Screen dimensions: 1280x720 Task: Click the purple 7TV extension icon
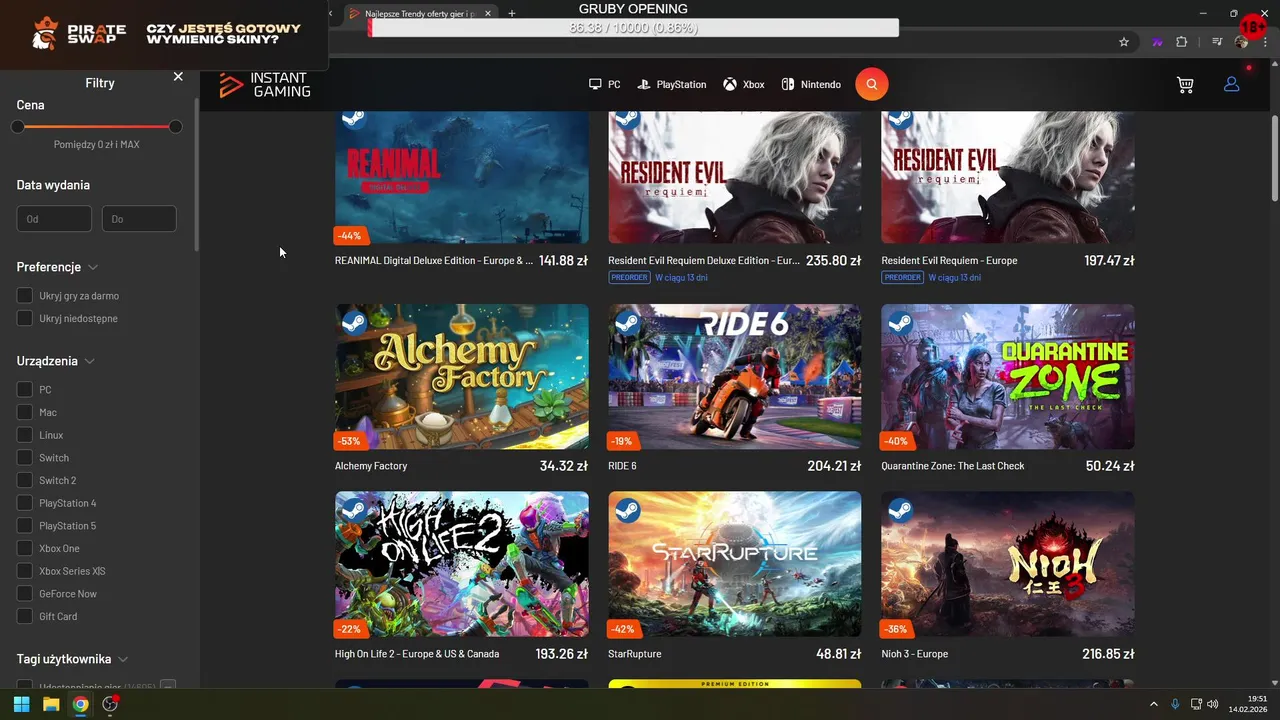coord(1157,42)
